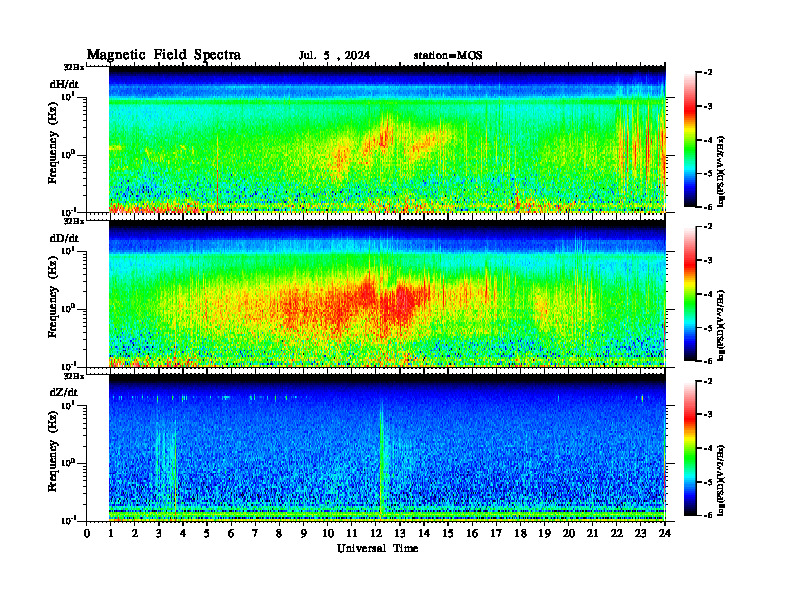Click hour tick label 16 on time axis
This screenshot has height=612, width=792.
(x=472, y=534)
